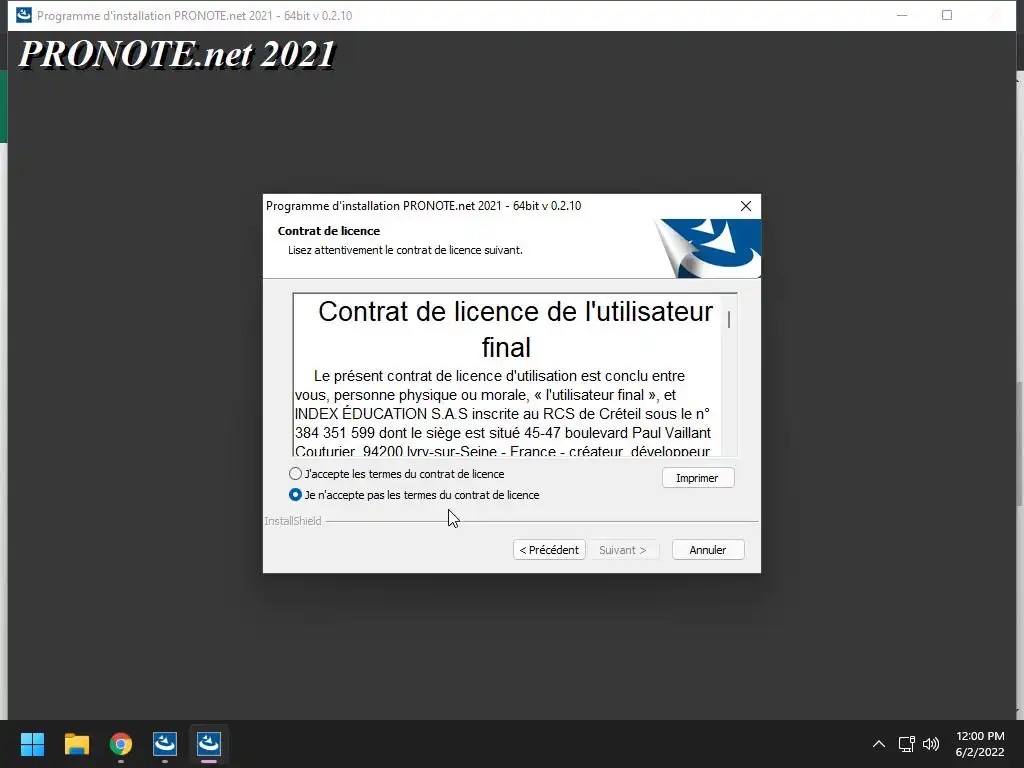This screenshot has width=1024, height=768.
Task: Click the "Contrat de licence" heading
Action: click(328, 231)
